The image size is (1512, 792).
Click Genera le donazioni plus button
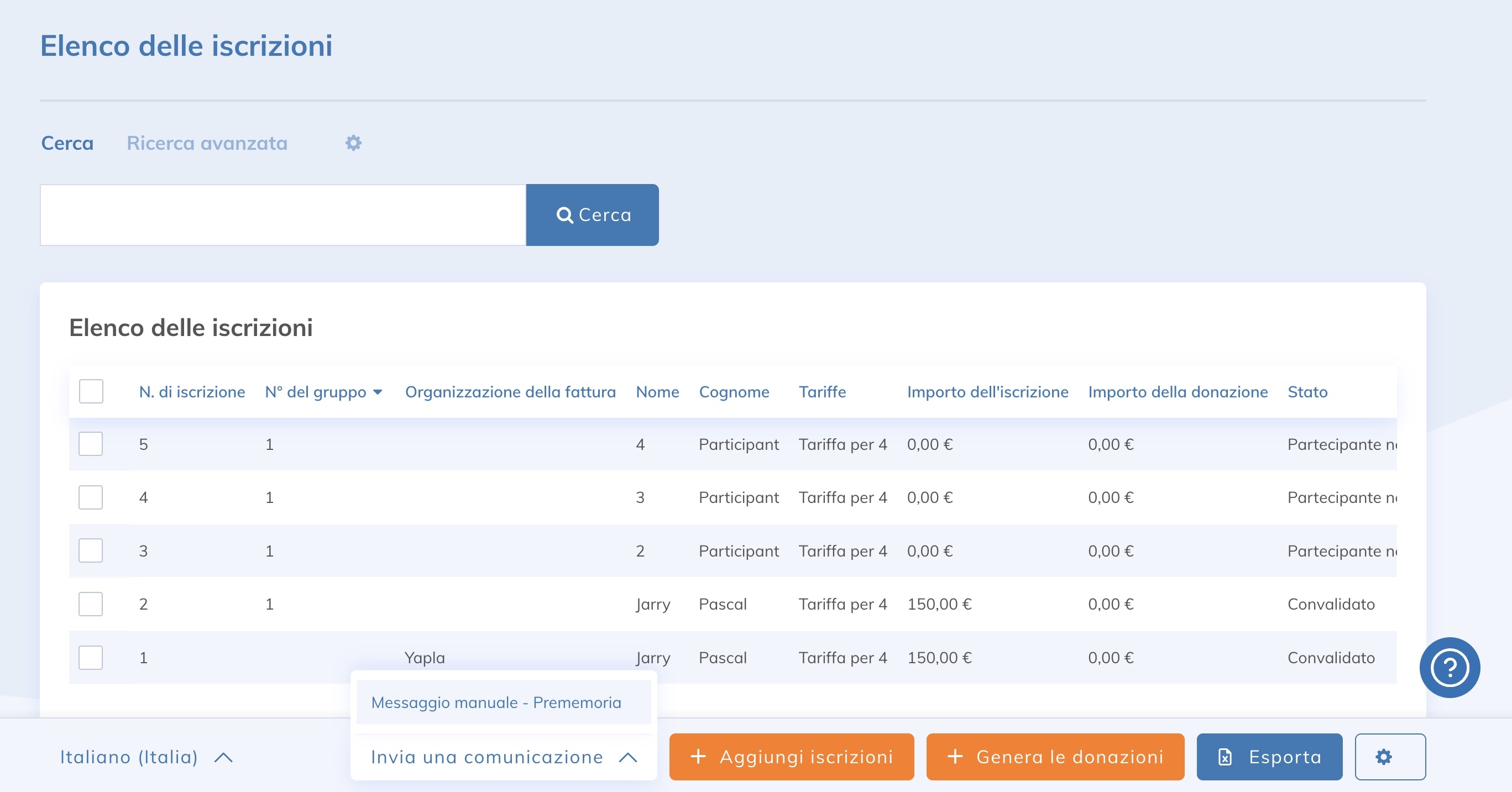(1055, 757)
